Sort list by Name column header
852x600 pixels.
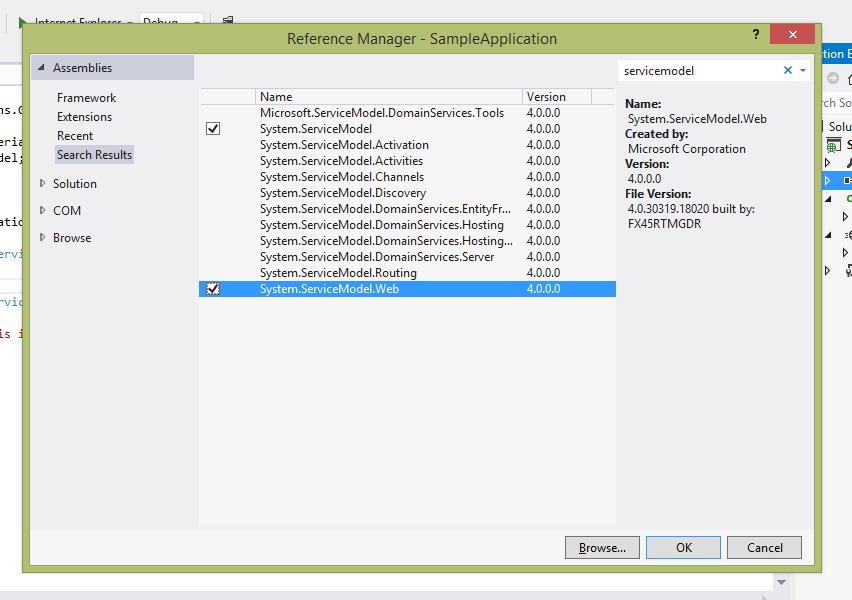[x=389, y=97]
